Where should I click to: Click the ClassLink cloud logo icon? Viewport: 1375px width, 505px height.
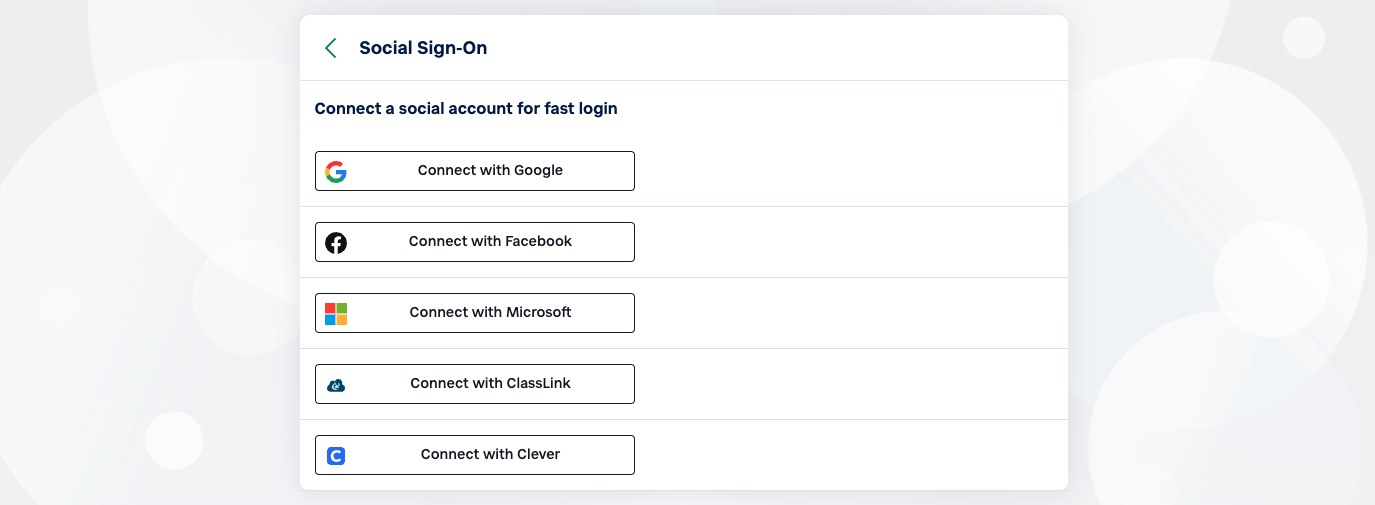point(336,385)
